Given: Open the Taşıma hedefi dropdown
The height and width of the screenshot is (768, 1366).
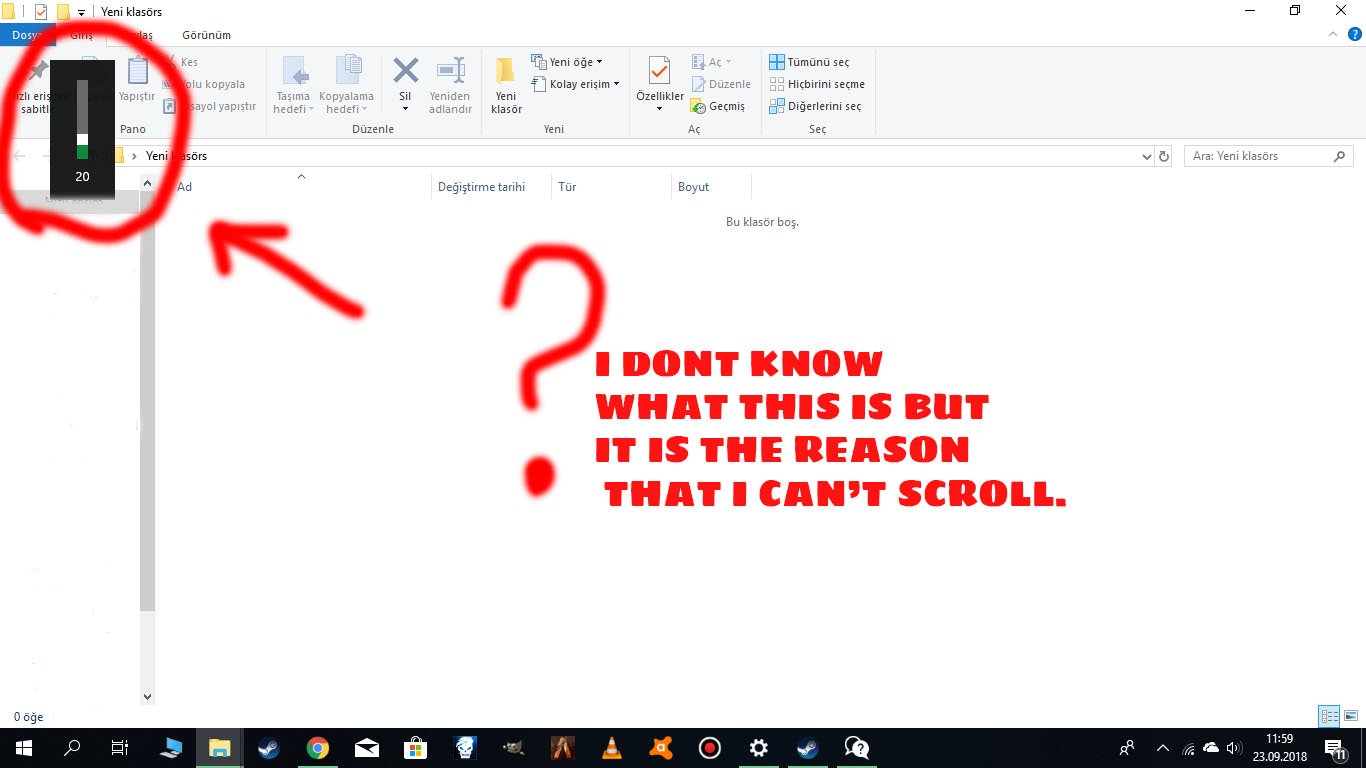Looking at the screenshot, I should pyautogui.click(x=294, y=85).
